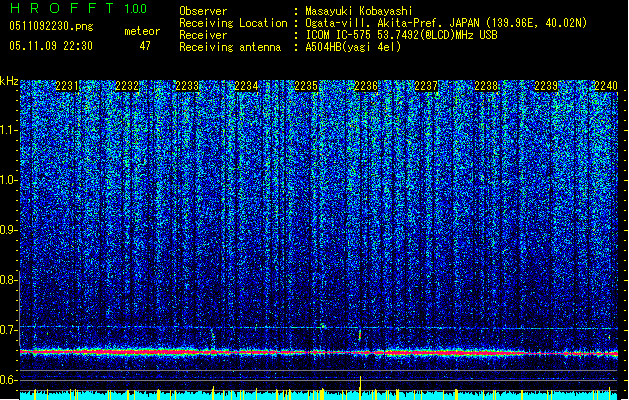The width and height of the screenshot is (629, 400).
Task: Click the 0.6 frequency axis label
Action: [x=8, y=380]
